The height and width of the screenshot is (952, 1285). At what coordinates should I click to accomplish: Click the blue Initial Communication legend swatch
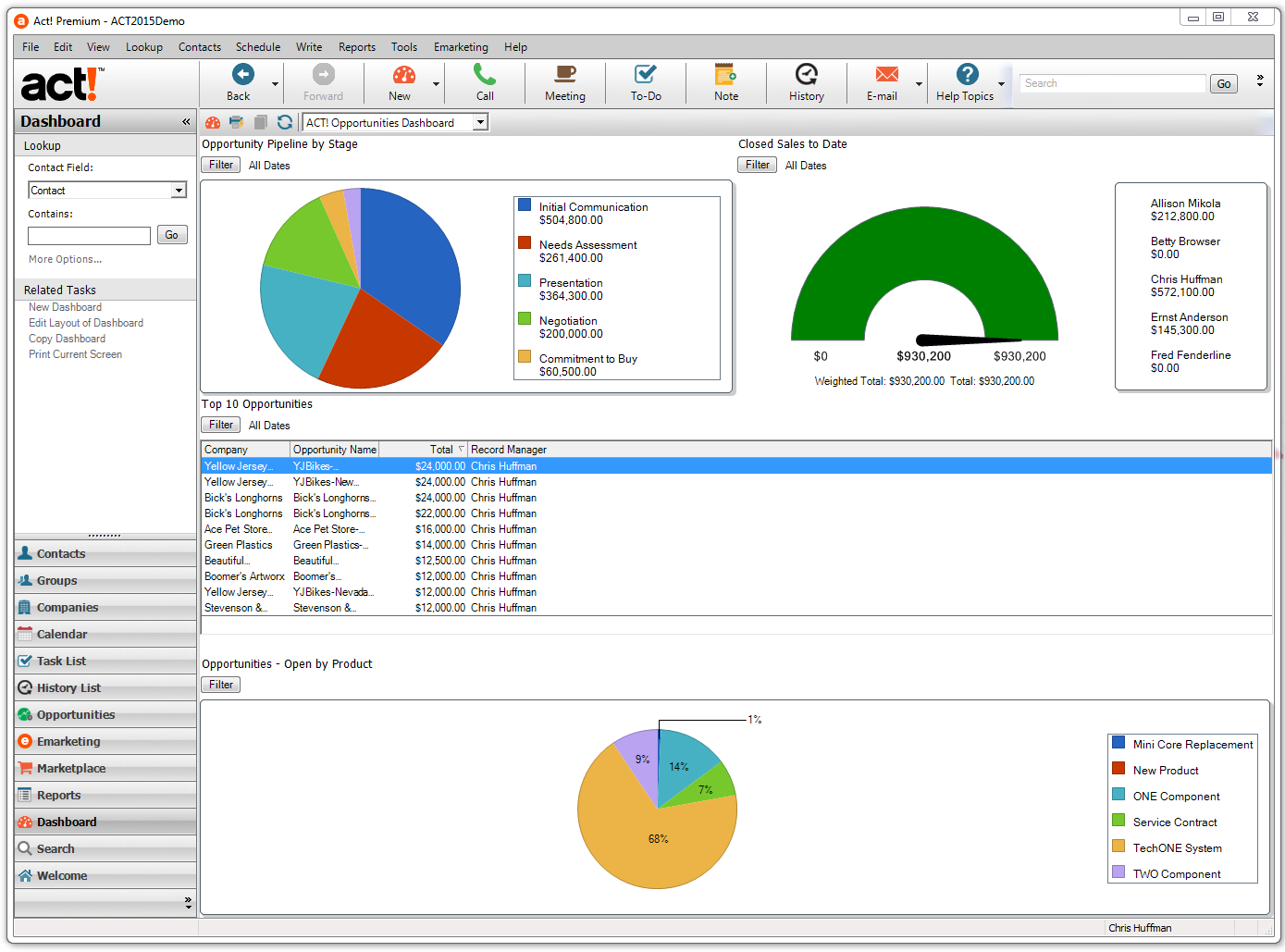click(525, 204)
